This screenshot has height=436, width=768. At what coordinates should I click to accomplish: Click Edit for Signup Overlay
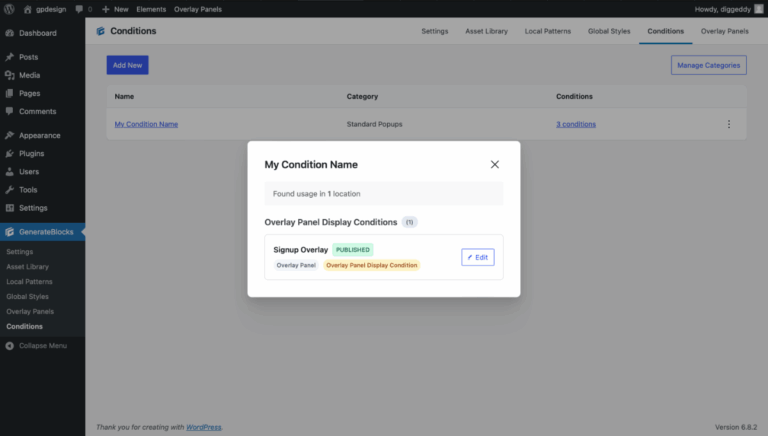click(478, 257)
